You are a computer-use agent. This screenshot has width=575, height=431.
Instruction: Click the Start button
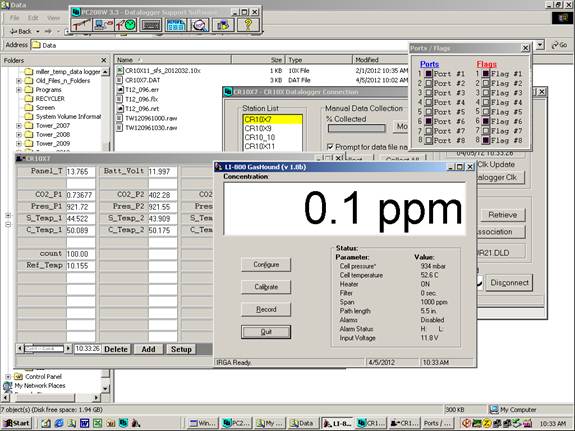click(17, 423)
